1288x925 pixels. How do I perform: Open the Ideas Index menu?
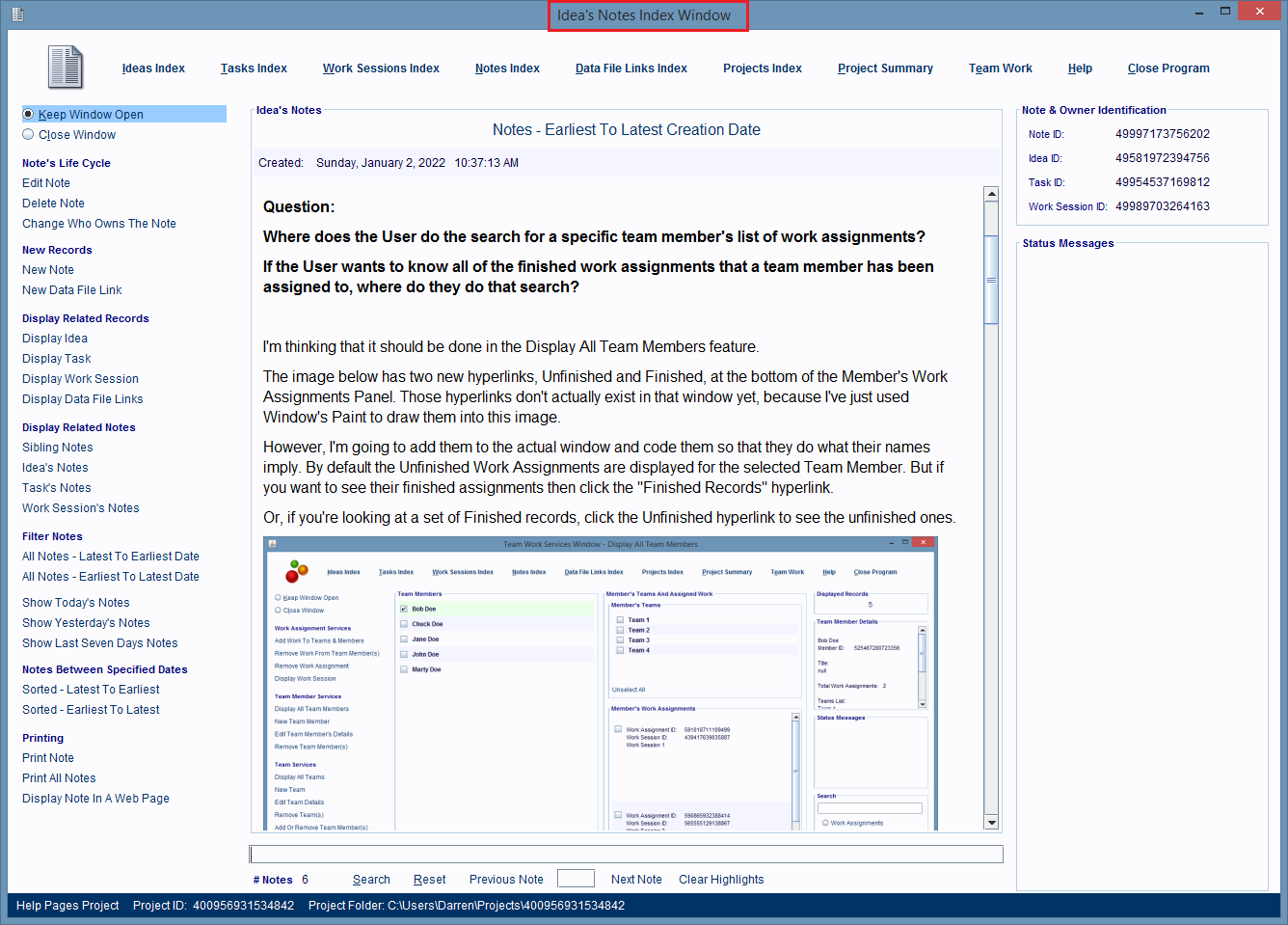tap(153, 68)
